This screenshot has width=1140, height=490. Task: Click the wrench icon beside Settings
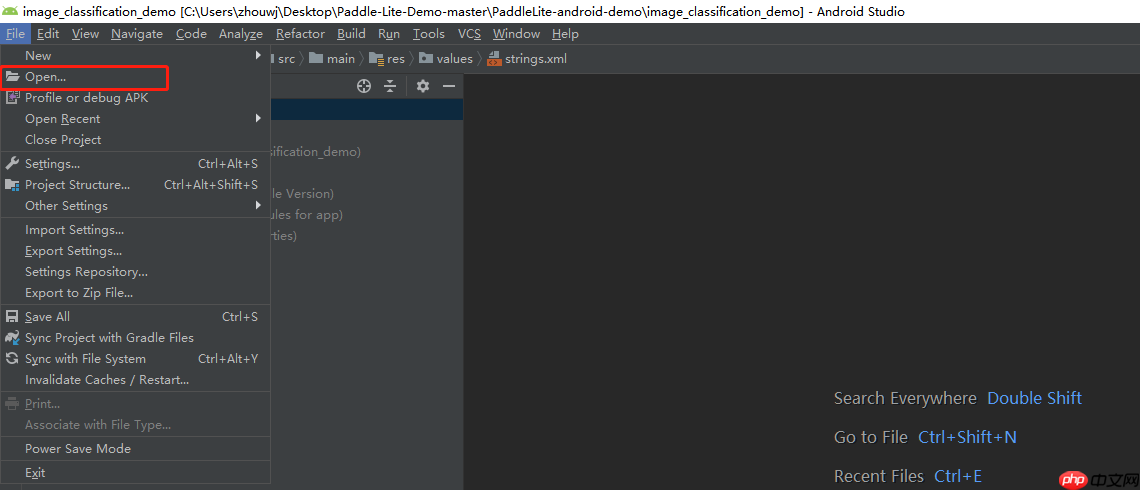tap(12, 164)
